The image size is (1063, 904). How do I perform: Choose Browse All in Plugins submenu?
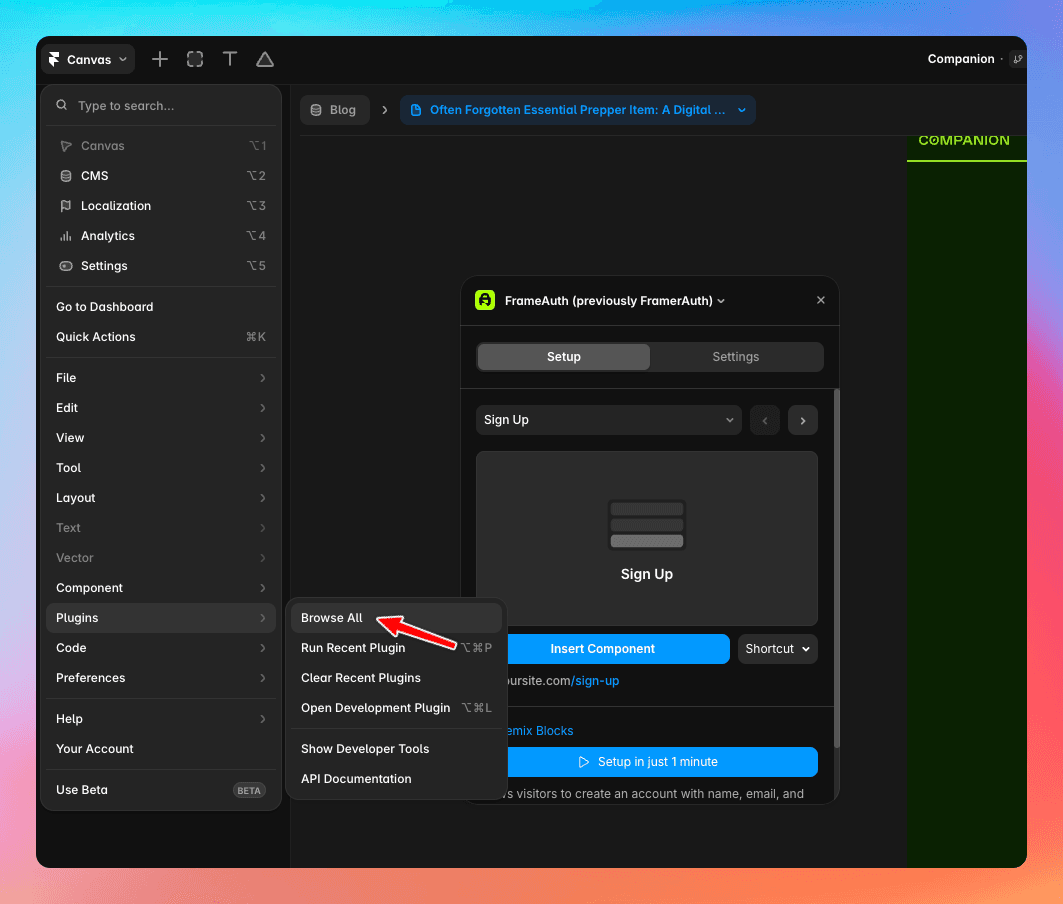click(x=397, y=618)
